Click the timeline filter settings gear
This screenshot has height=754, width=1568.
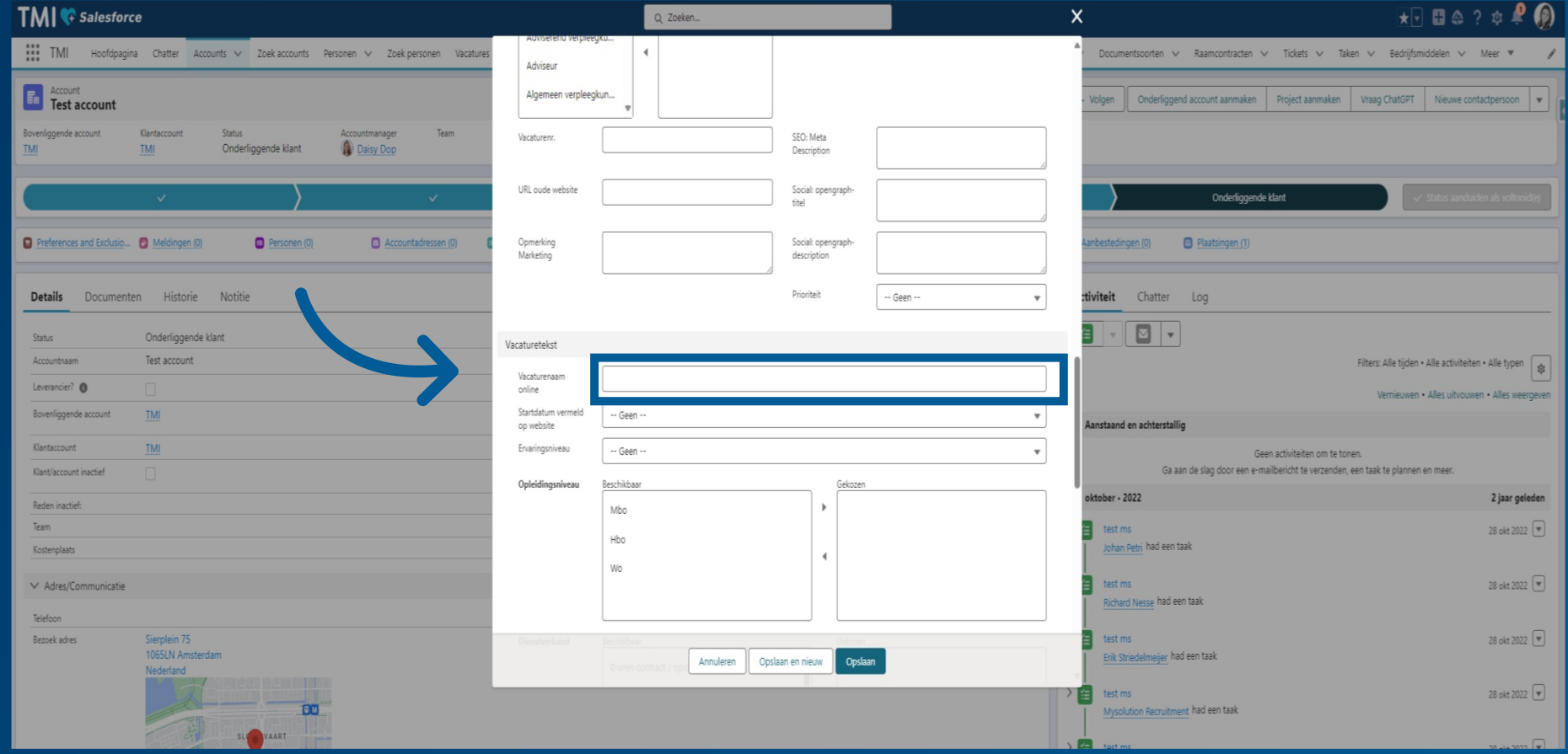coord(1541,368)
